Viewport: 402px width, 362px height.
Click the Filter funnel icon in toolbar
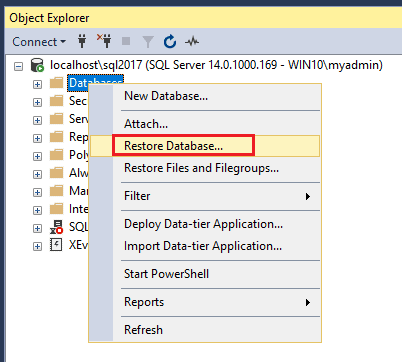click(148, 42)
